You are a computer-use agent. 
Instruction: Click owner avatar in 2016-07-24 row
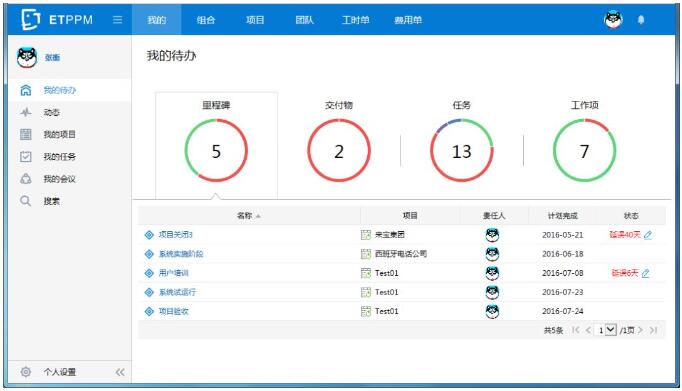click(x=492, y=311)
